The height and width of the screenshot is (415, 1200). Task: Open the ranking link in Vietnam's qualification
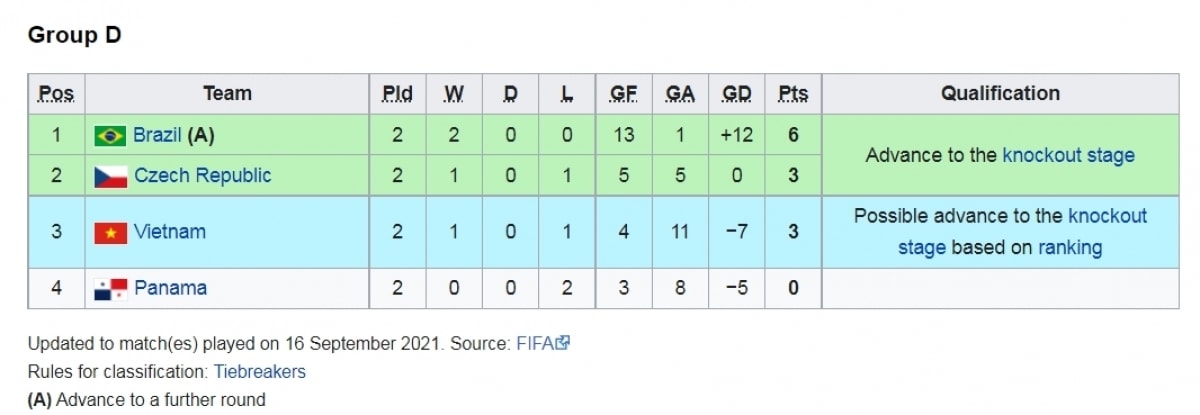pyautogui.click(x=1070, y=248)
